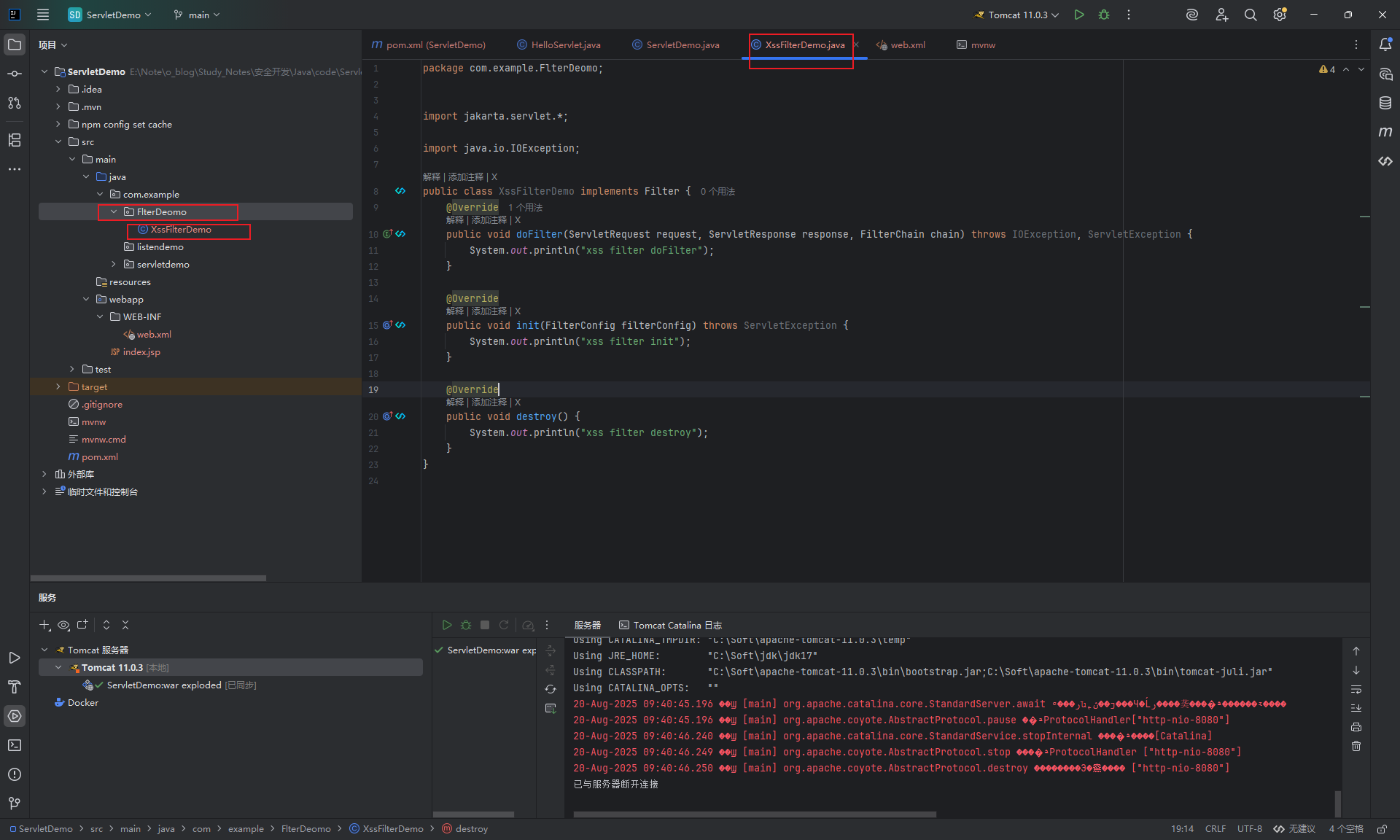
Task: Click console horizontal scrollbar
Action: pos(755,814)
